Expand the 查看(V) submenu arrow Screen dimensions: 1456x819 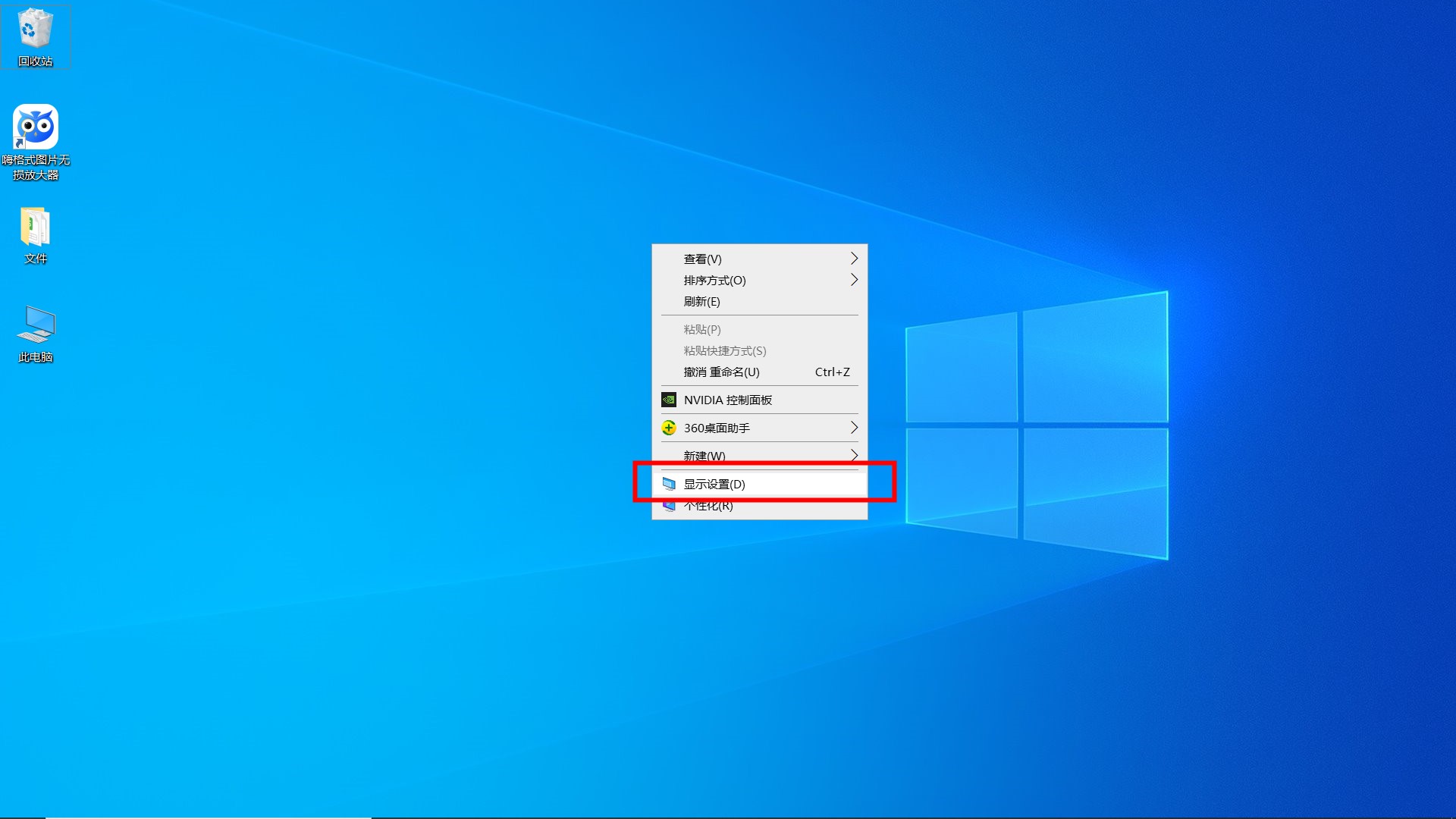click(x=854, y=259)
